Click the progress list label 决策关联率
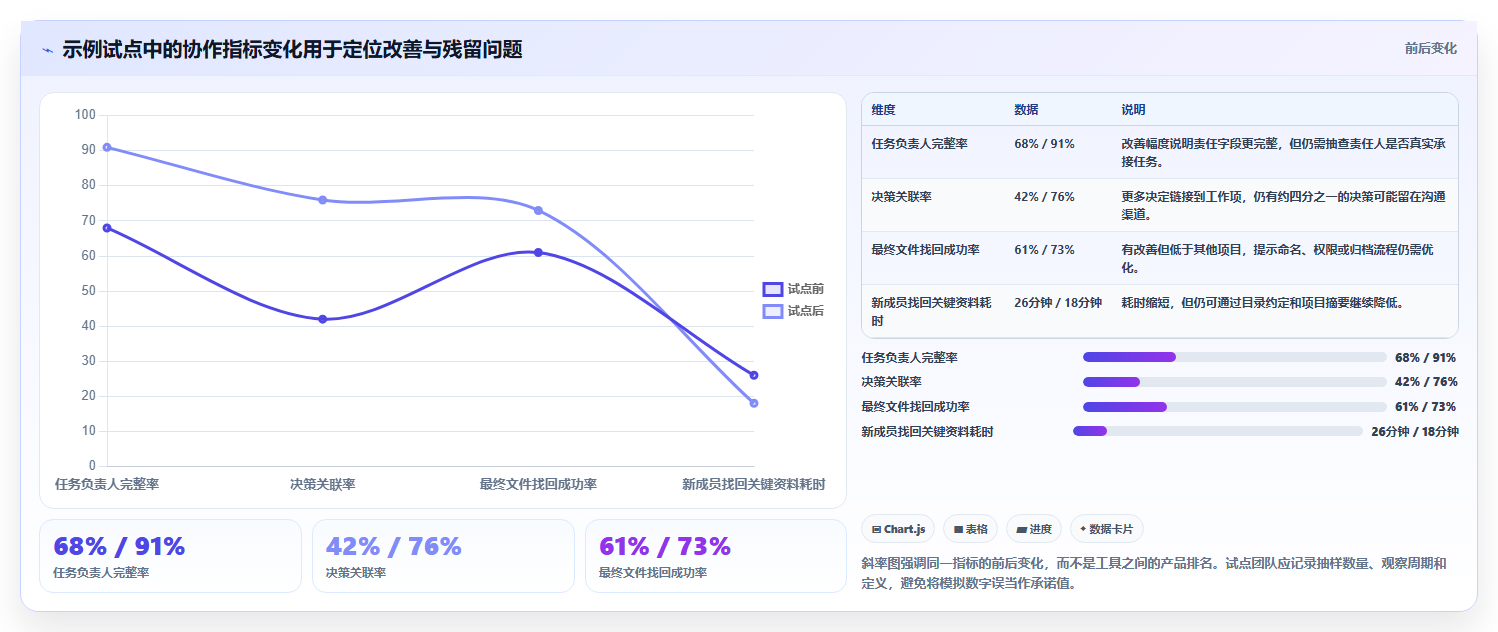The width and height of the screenshot is (1498, 632). tap(892, 382)
